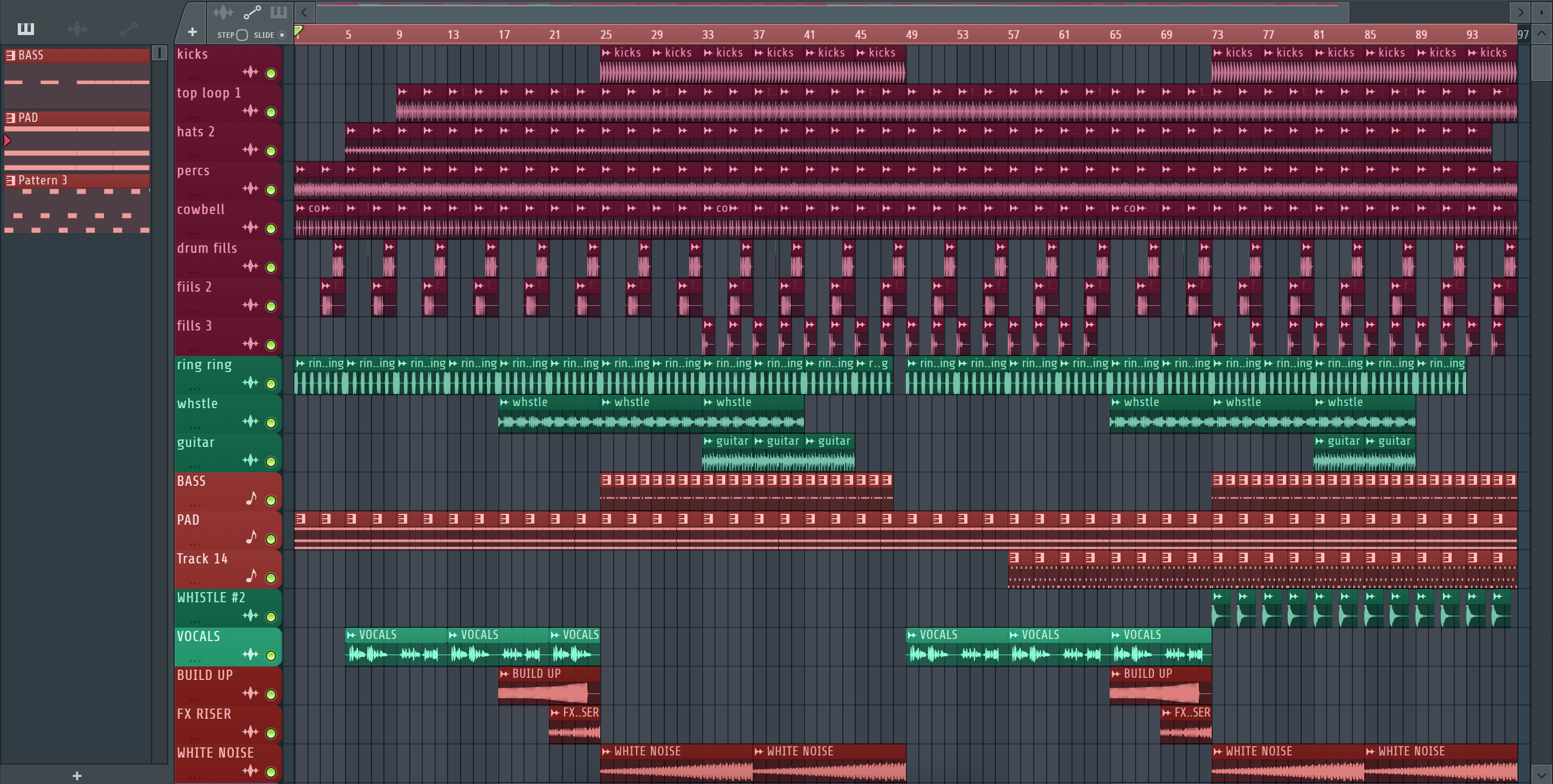Toggle the SLIDE option
Viewport: 1553px width, 784px height.
click(x=281, y=35)
